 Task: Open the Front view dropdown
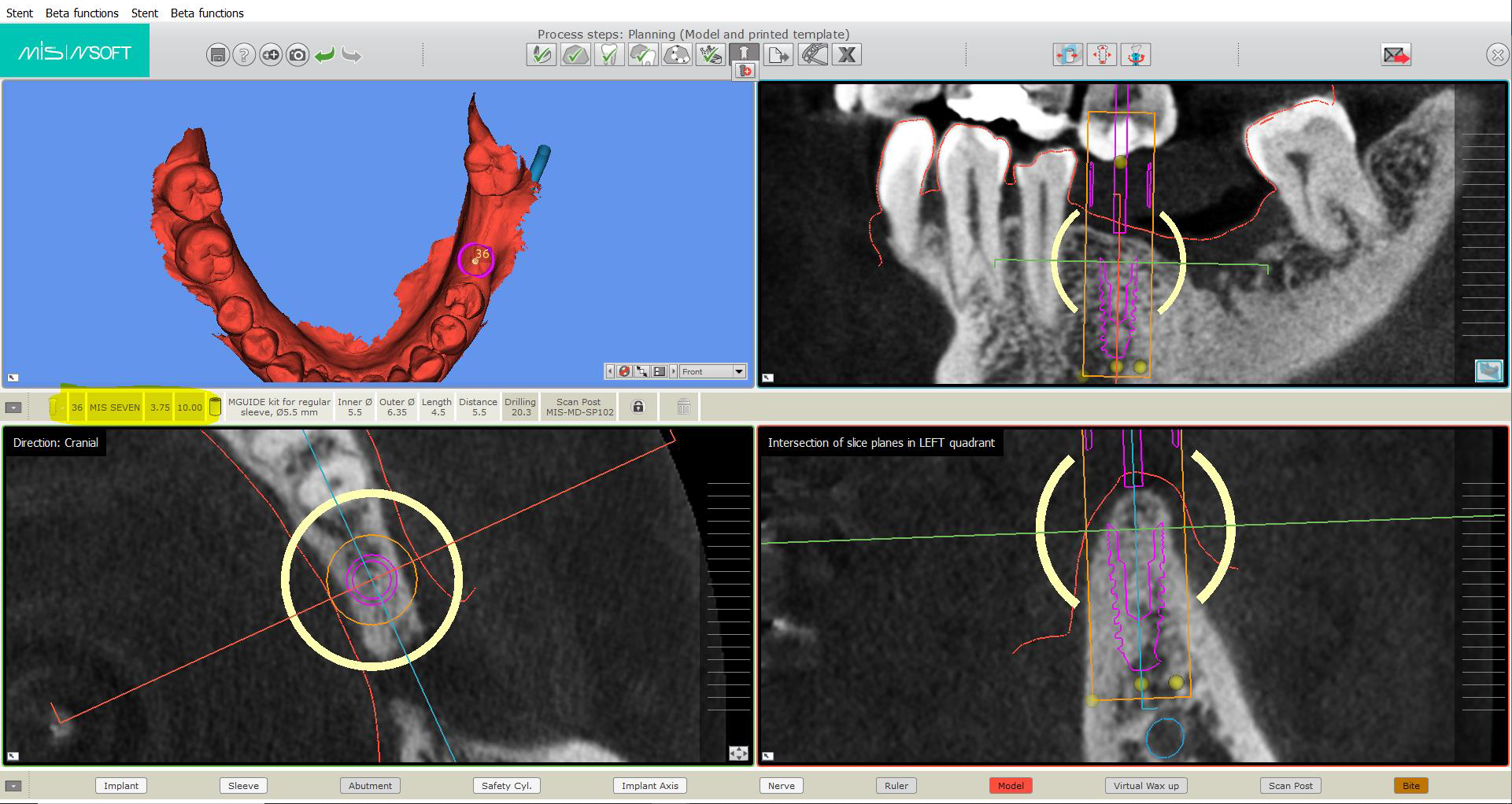[x=712, y=371]
